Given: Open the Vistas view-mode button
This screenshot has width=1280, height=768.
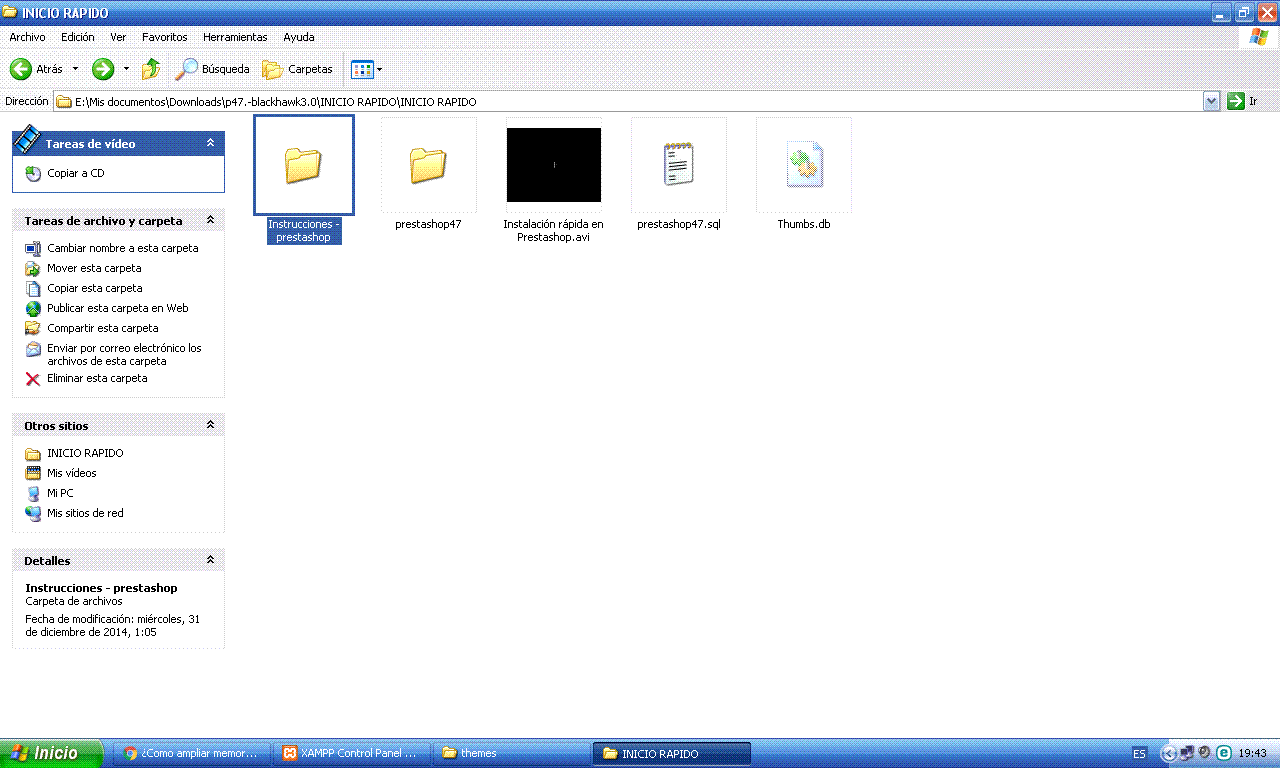Looking at the screenshot, I should pyautogui.click(x=361, y=69).
